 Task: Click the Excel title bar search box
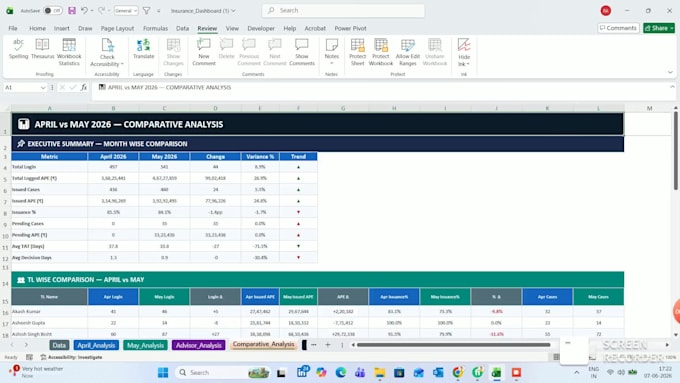tap(343, 10)
